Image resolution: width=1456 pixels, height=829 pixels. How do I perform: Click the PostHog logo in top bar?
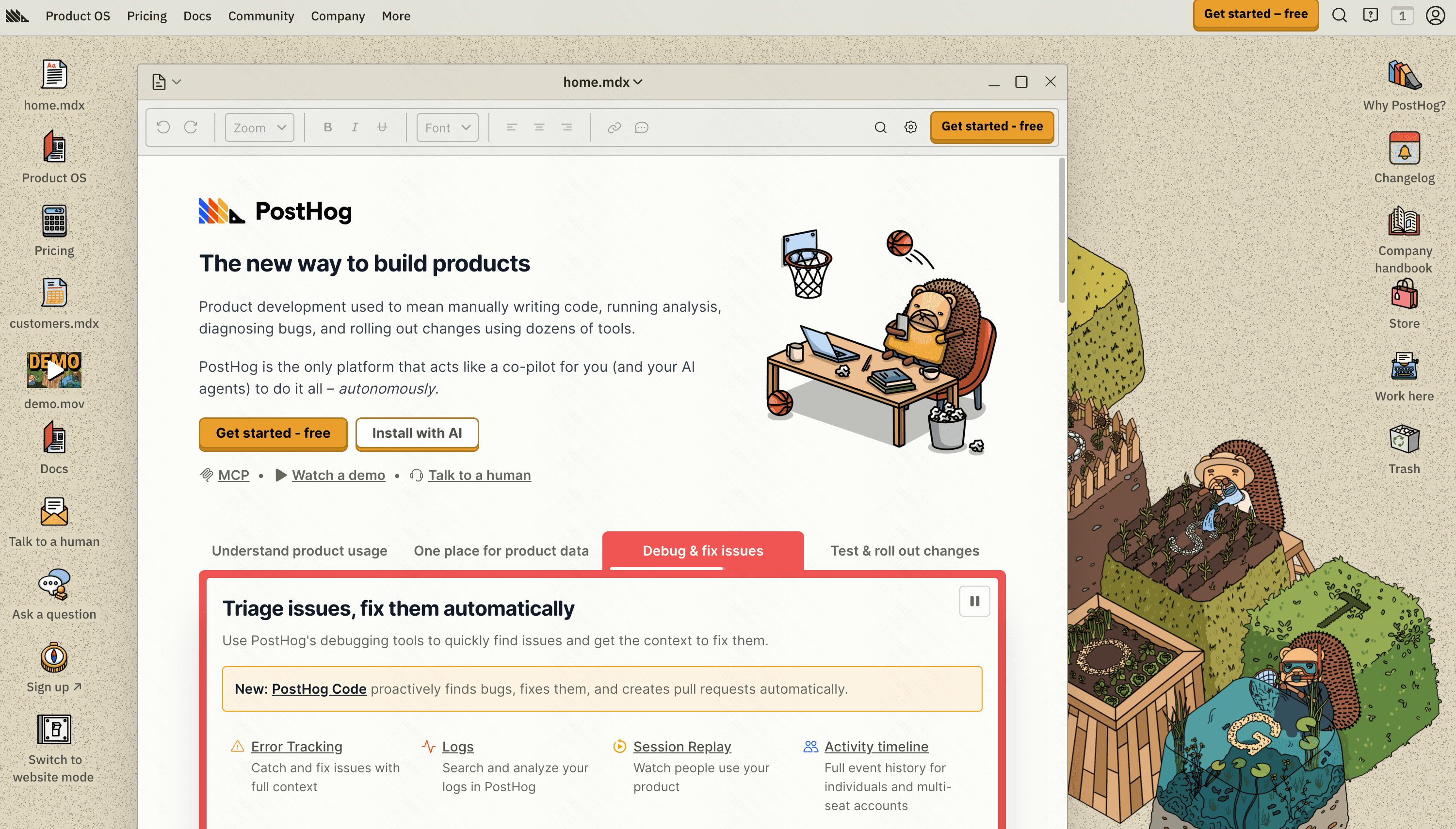[17, 16]
